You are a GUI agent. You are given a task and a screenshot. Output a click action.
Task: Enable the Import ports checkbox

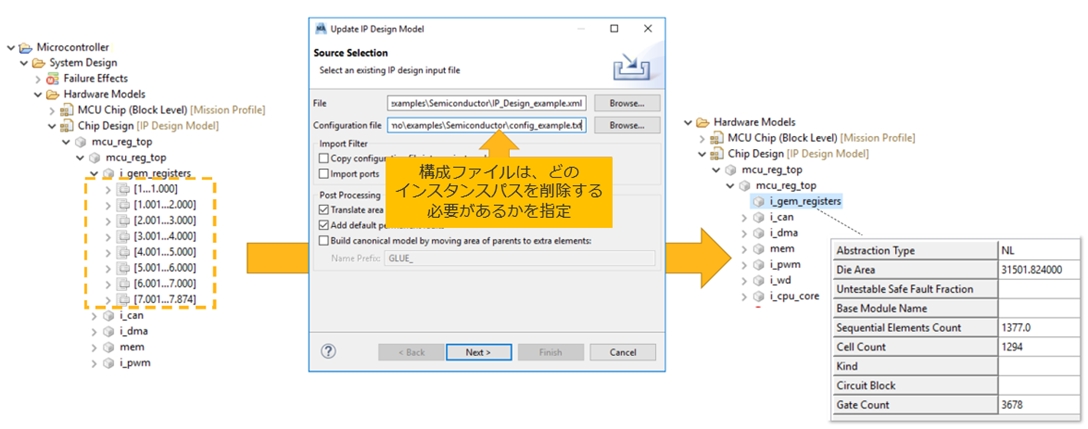pyautogui.click(x=324, y=174)
